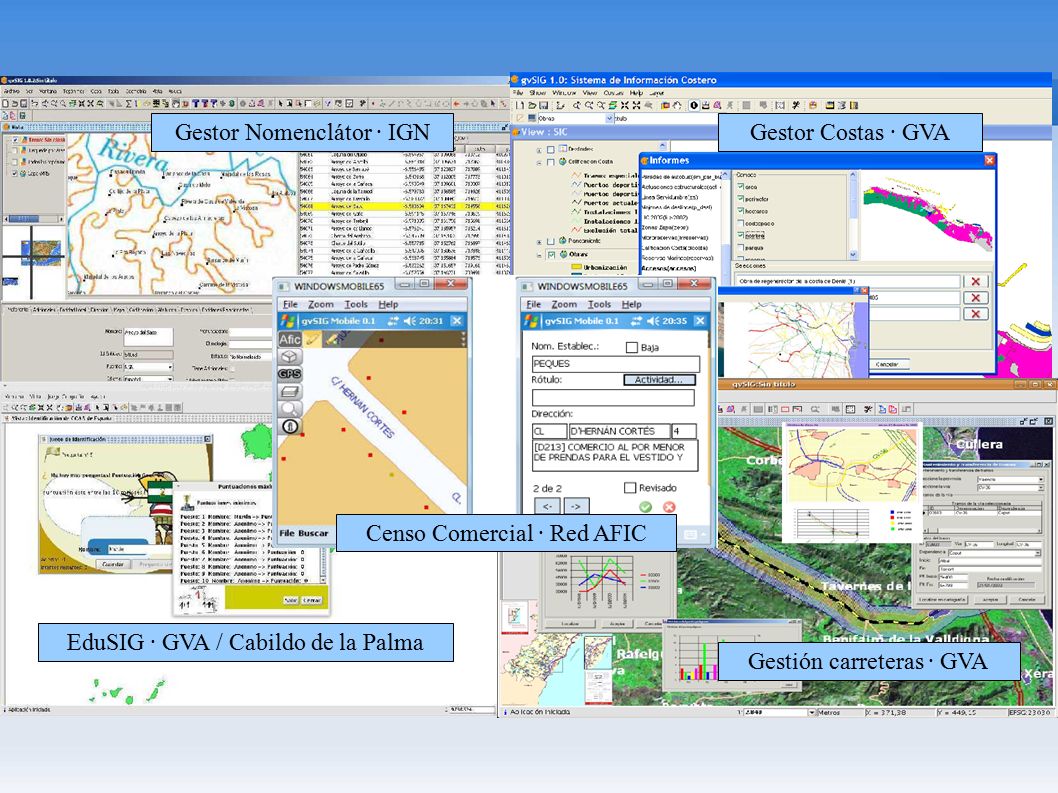Click the '[D213] COMERCIO AL POR MENOR' text box

(x=615, y=454)
